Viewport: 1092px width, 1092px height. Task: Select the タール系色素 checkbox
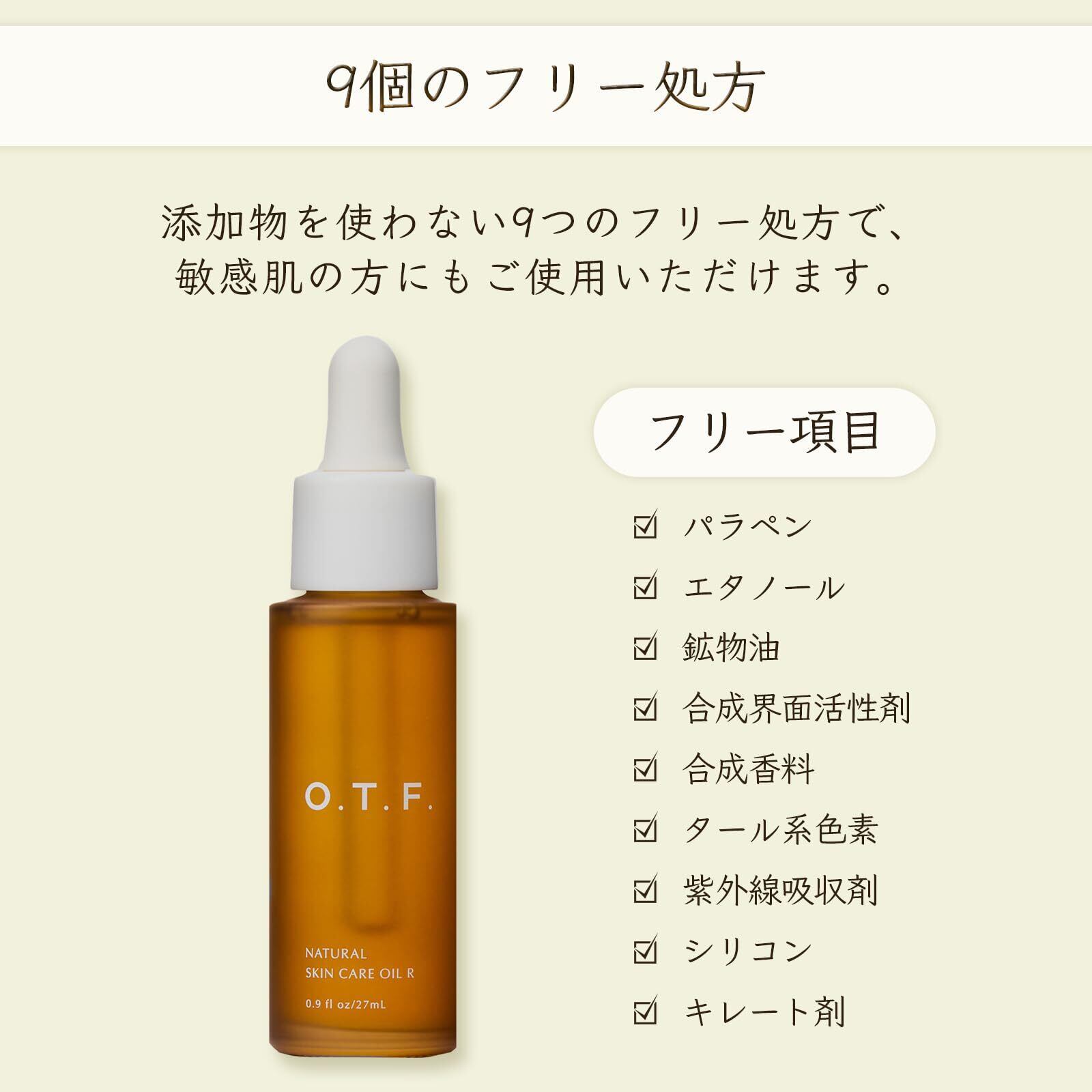(x=646, y=829)
